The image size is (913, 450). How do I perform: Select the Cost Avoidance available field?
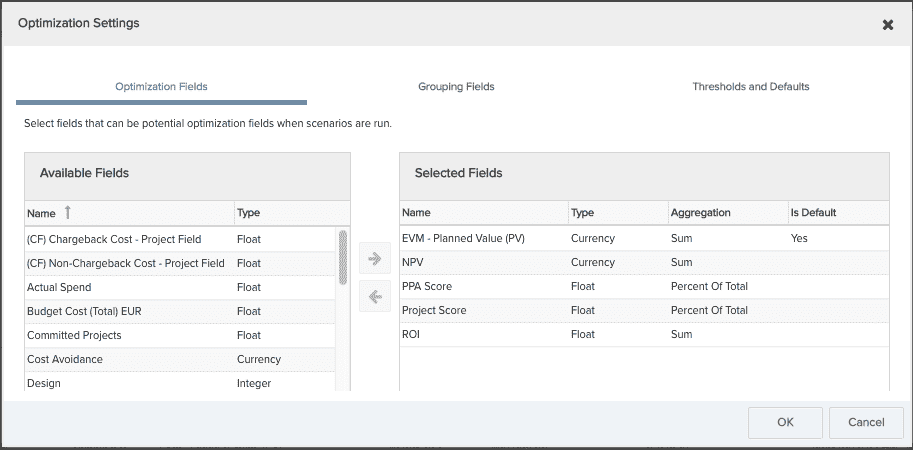pos(180,360)
